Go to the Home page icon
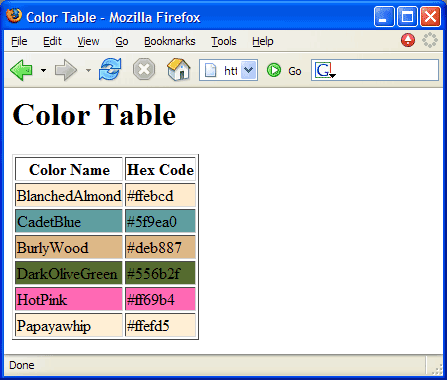The height and width of the screenshot is (380, 447). click(179, 69)
